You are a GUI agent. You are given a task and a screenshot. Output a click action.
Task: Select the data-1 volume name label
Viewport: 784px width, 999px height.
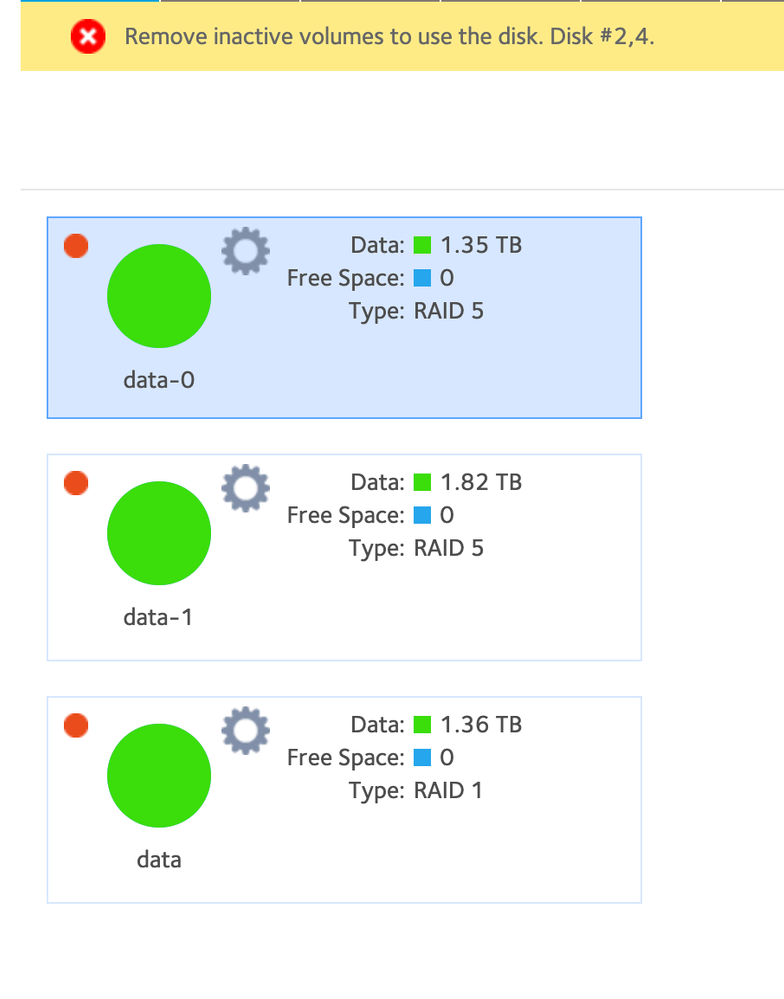tap(159, 617)
